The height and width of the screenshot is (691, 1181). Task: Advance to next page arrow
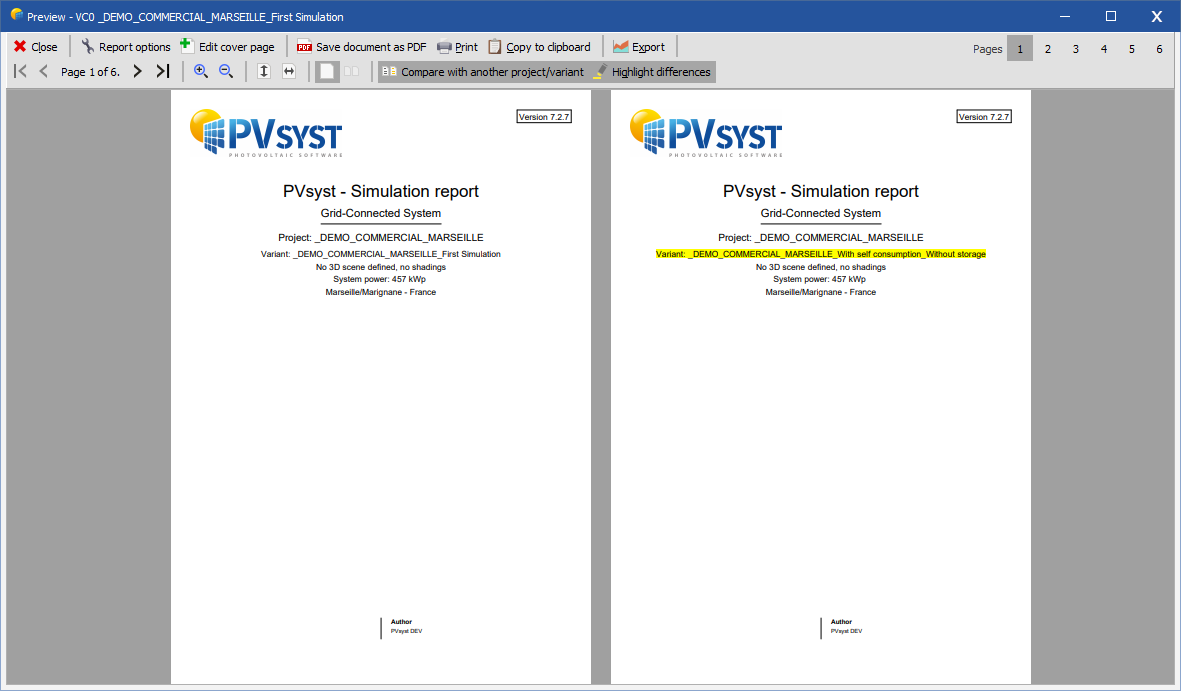pyautogui.click(x=137, y=72)
